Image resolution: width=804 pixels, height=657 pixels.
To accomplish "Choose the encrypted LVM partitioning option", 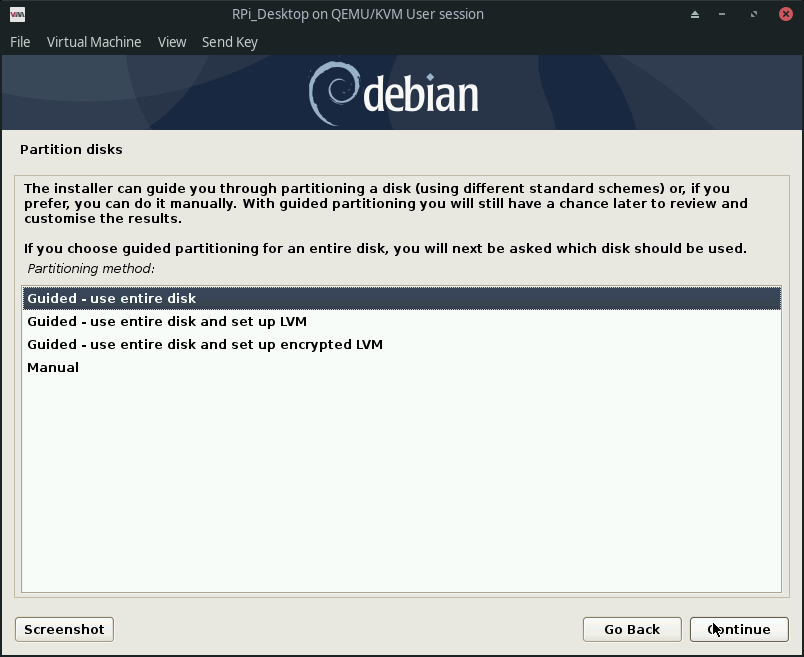I will tap(401, 345).
